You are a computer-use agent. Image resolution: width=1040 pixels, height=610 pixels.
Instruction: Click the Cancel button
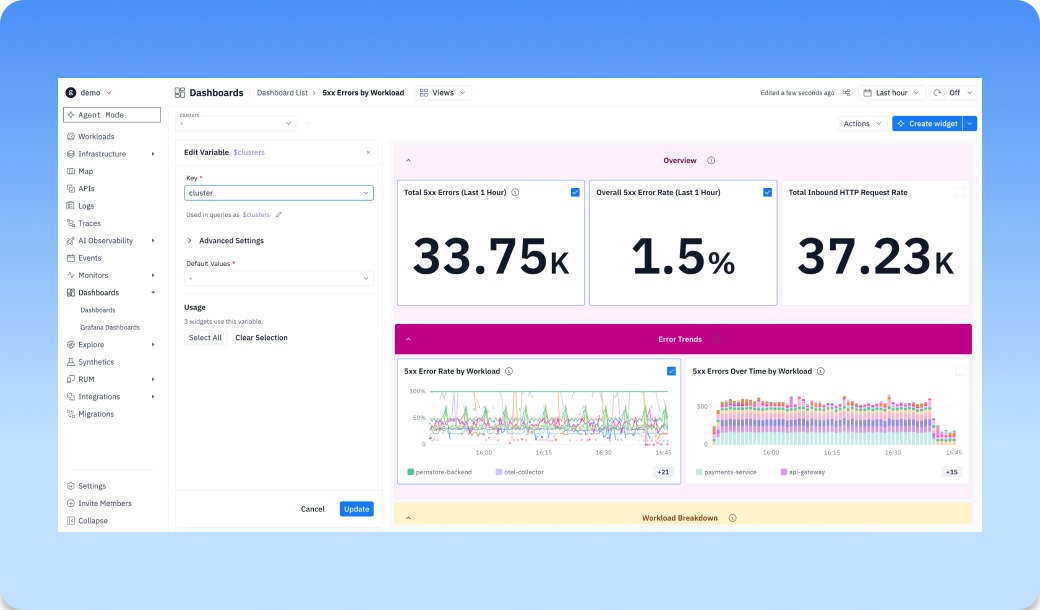(x=312, y=509)
